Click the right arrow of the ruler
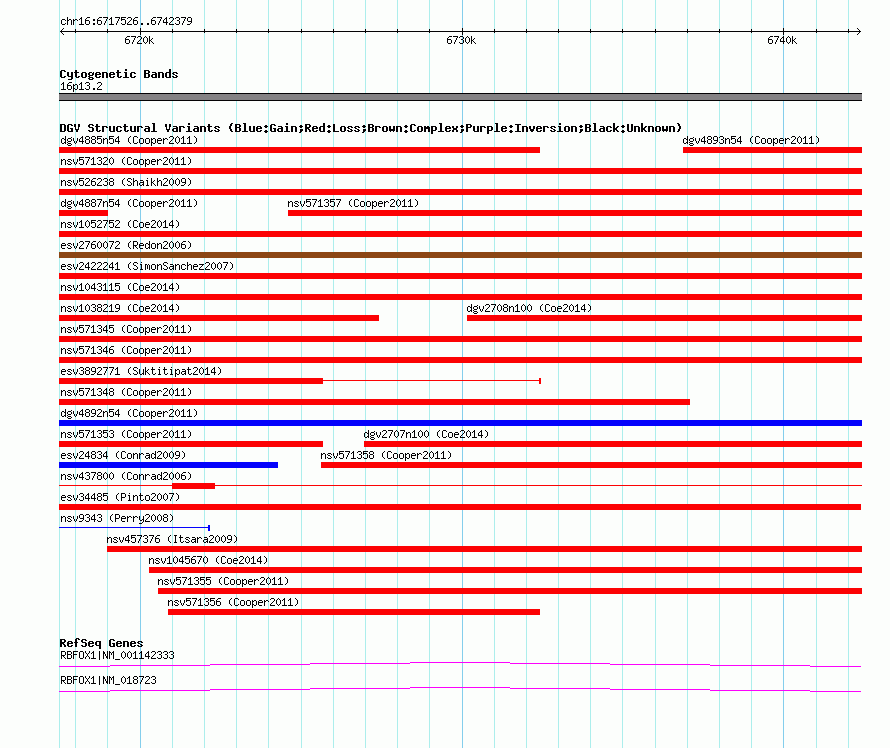890x748 pixels. tap(858, 31)
